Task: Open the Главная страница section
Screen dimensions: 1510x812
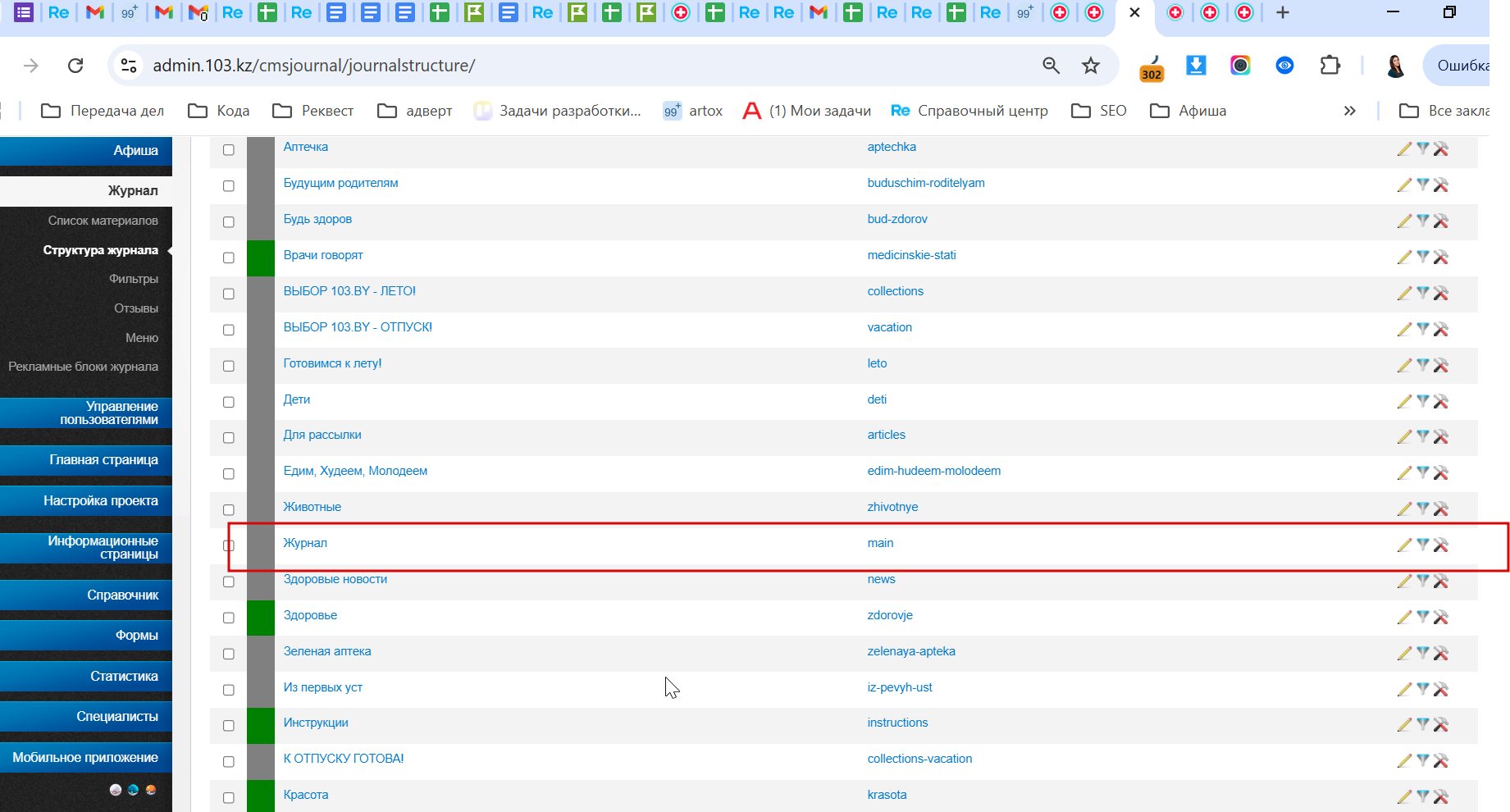Action: (86, 460)
